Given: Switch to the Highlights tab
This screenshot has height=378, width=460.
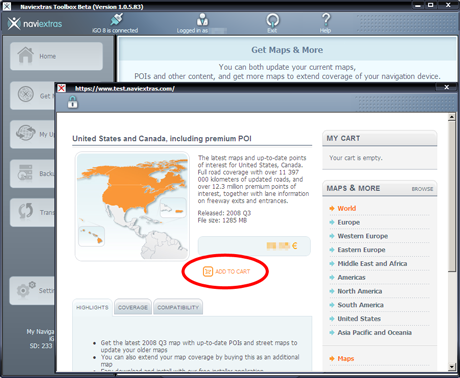Looking at the screenshot, I should [x=92, y=307].
